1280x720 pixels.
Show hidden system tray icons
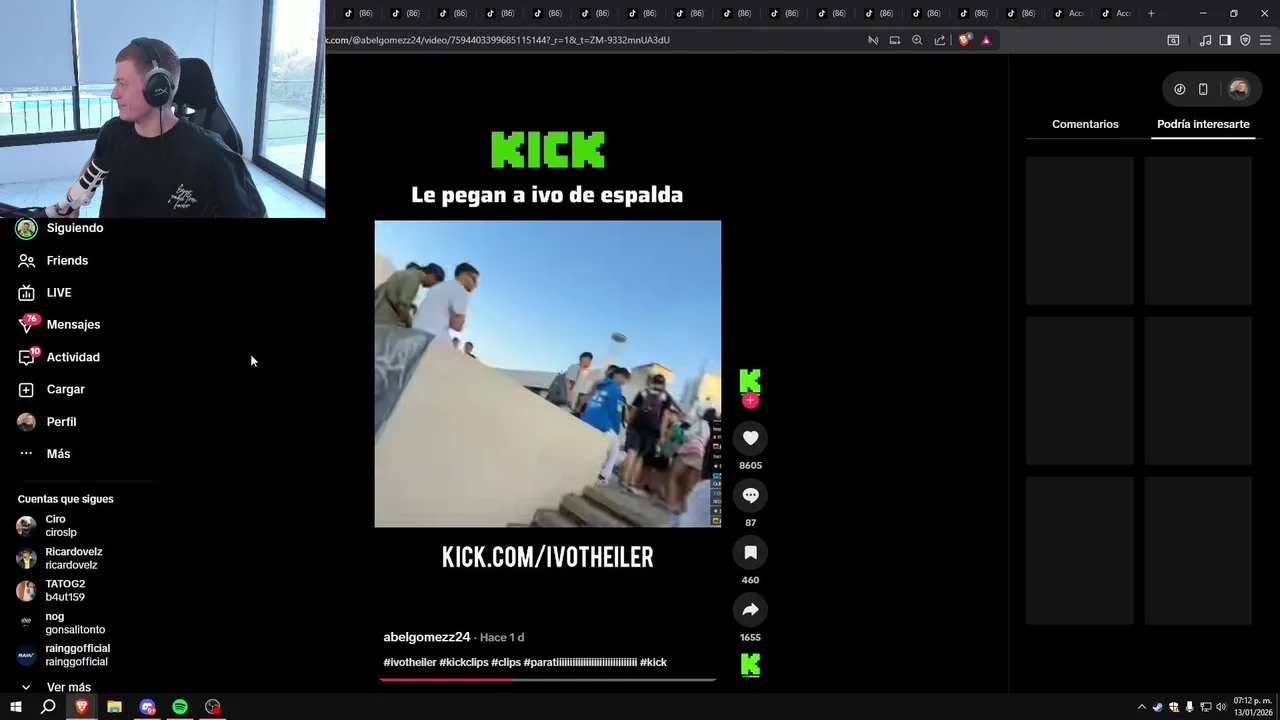pyautogui.click(x=1142, y=707)
